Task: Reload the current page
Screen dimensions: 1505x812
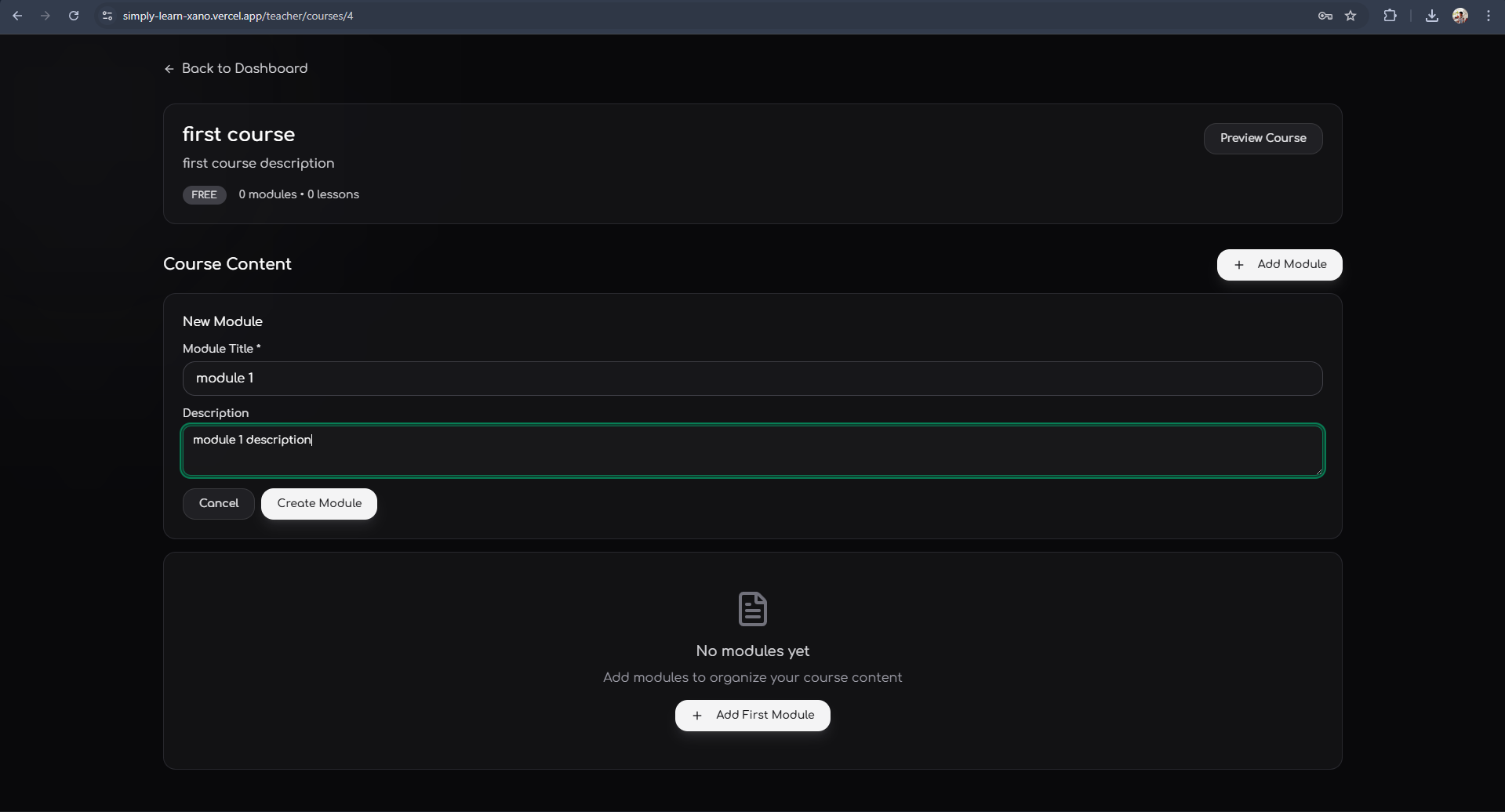Action: click(73, 16)
